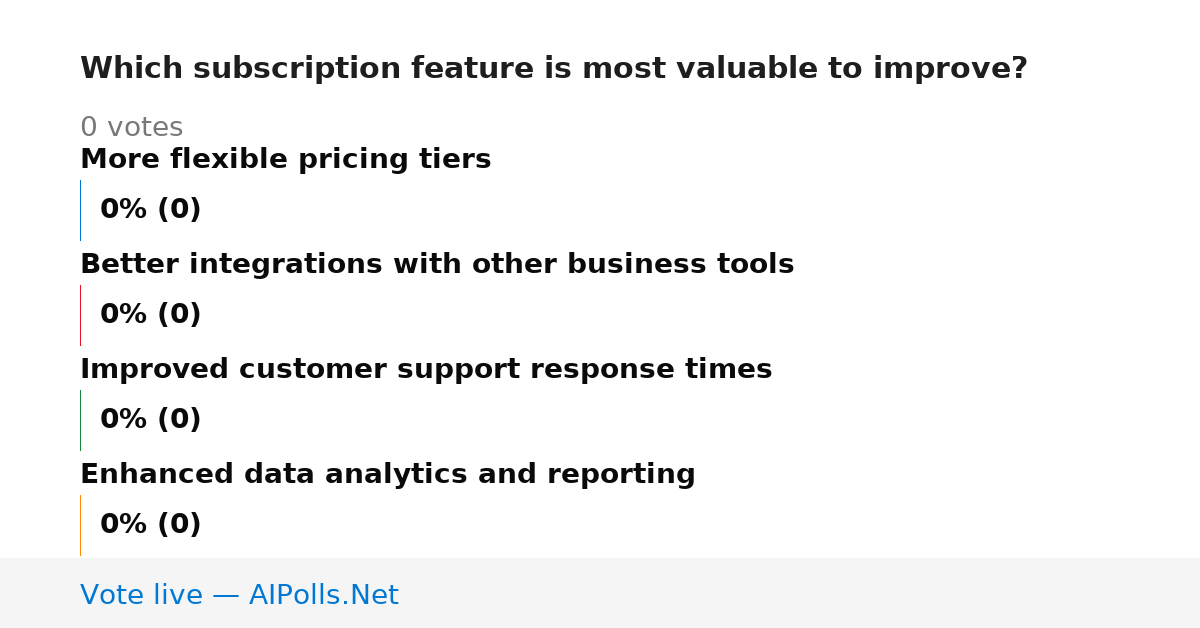Select Better integrations with other business tools
Image resolution: width=1200 pixels, height=628 pixels.
coord(437,265)
